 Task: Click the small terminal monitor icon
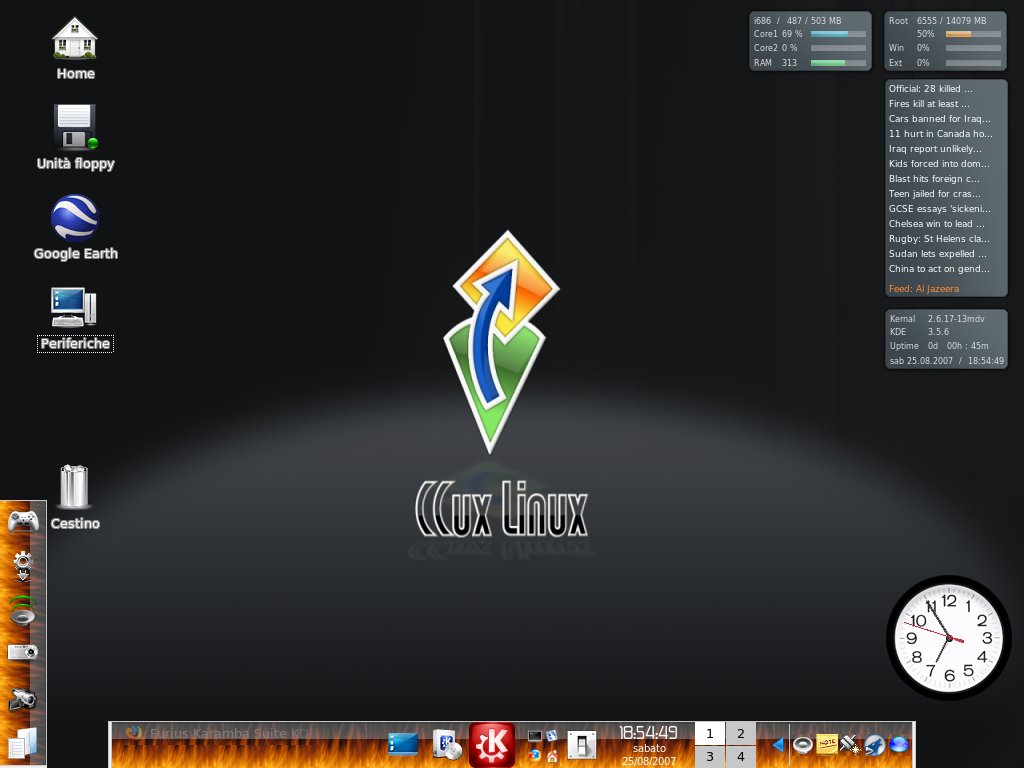[x=535, y=736]
